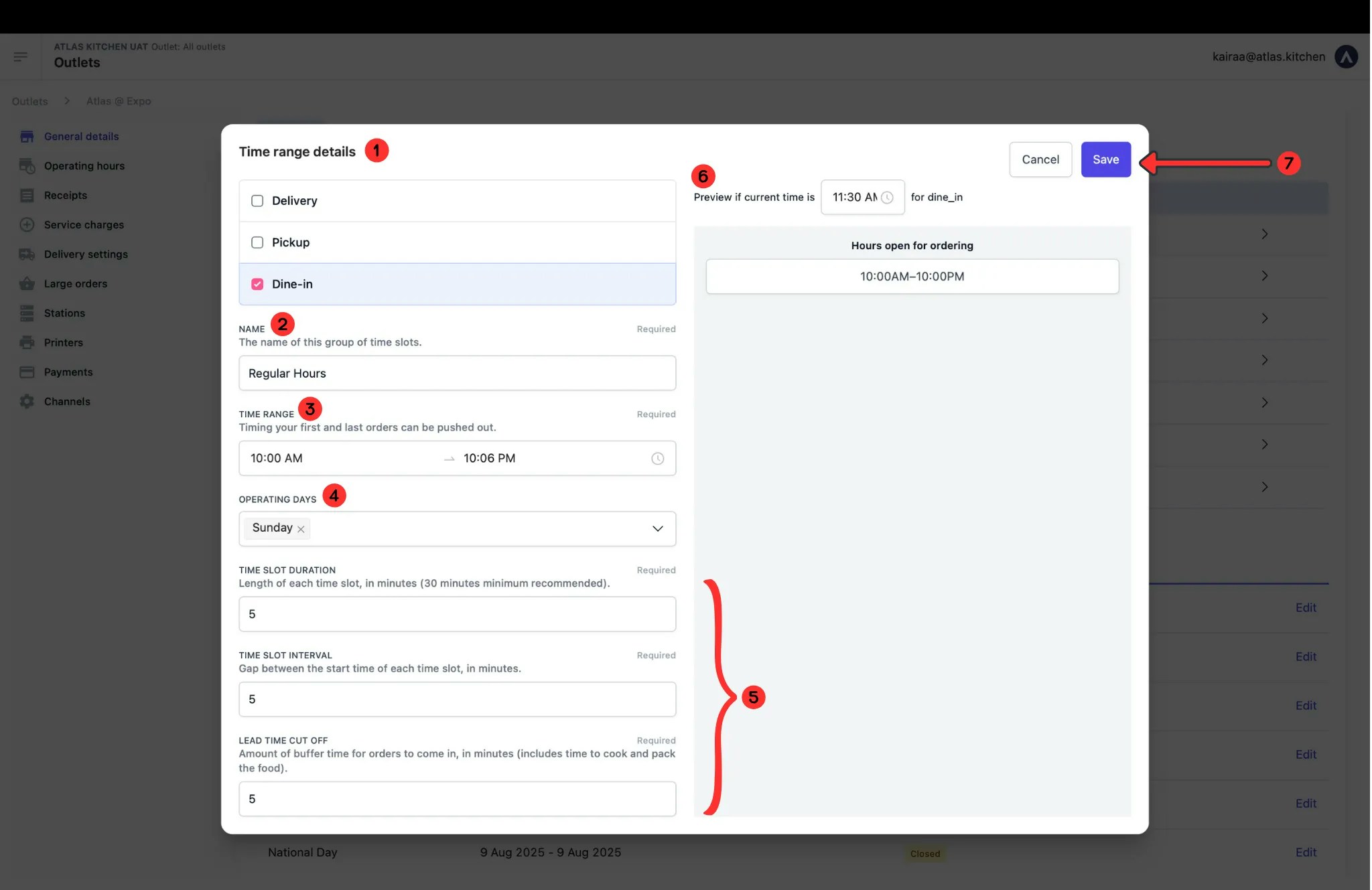Expand the first row chevron on the right
The width and height of the screenshot is (1372, 890).
[x=1265, y=234]
